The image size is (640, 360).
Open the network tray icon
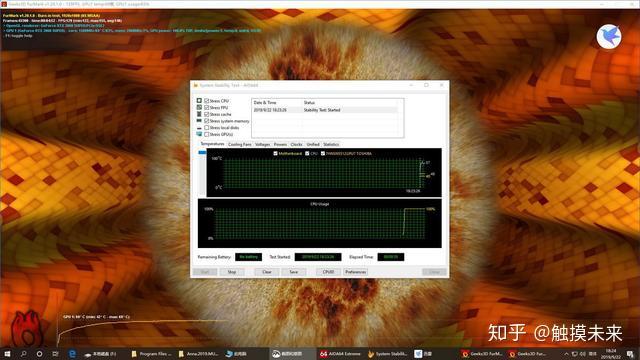575,354
